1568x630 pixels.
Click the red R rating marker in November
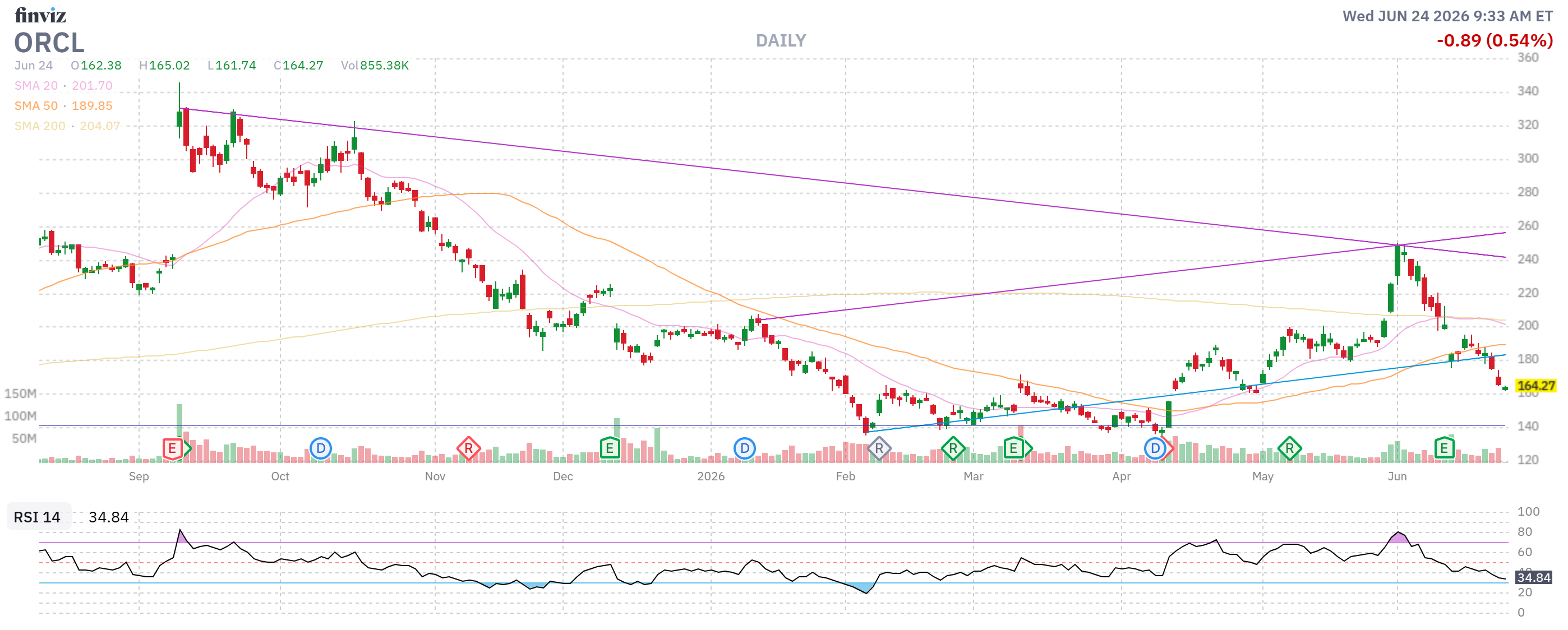click(469, 450)
